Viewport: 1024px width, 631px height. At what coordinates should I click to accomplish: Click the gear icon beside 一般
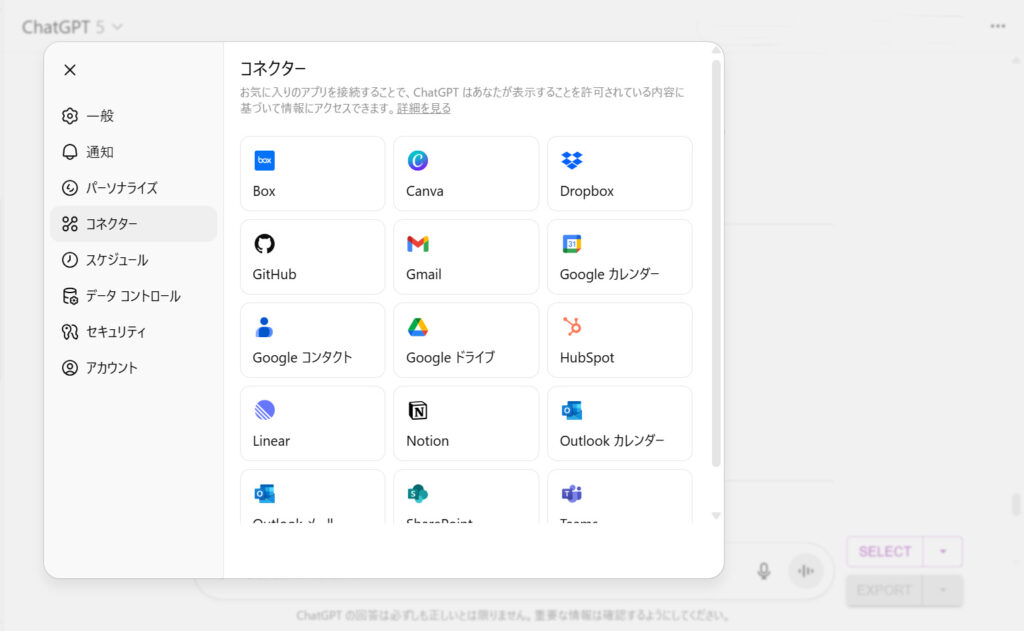70,116
